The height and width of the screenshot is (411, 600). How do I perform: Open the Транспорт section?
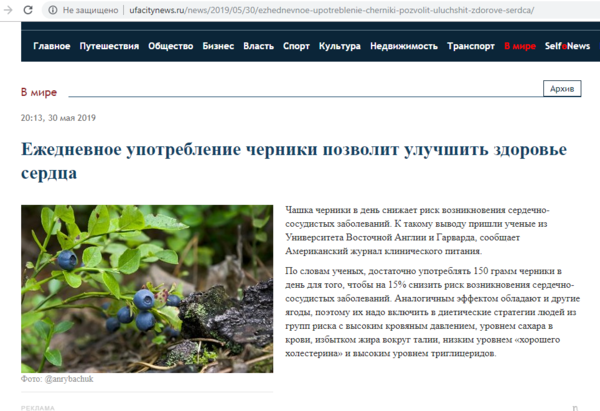(x=471, y=46)
